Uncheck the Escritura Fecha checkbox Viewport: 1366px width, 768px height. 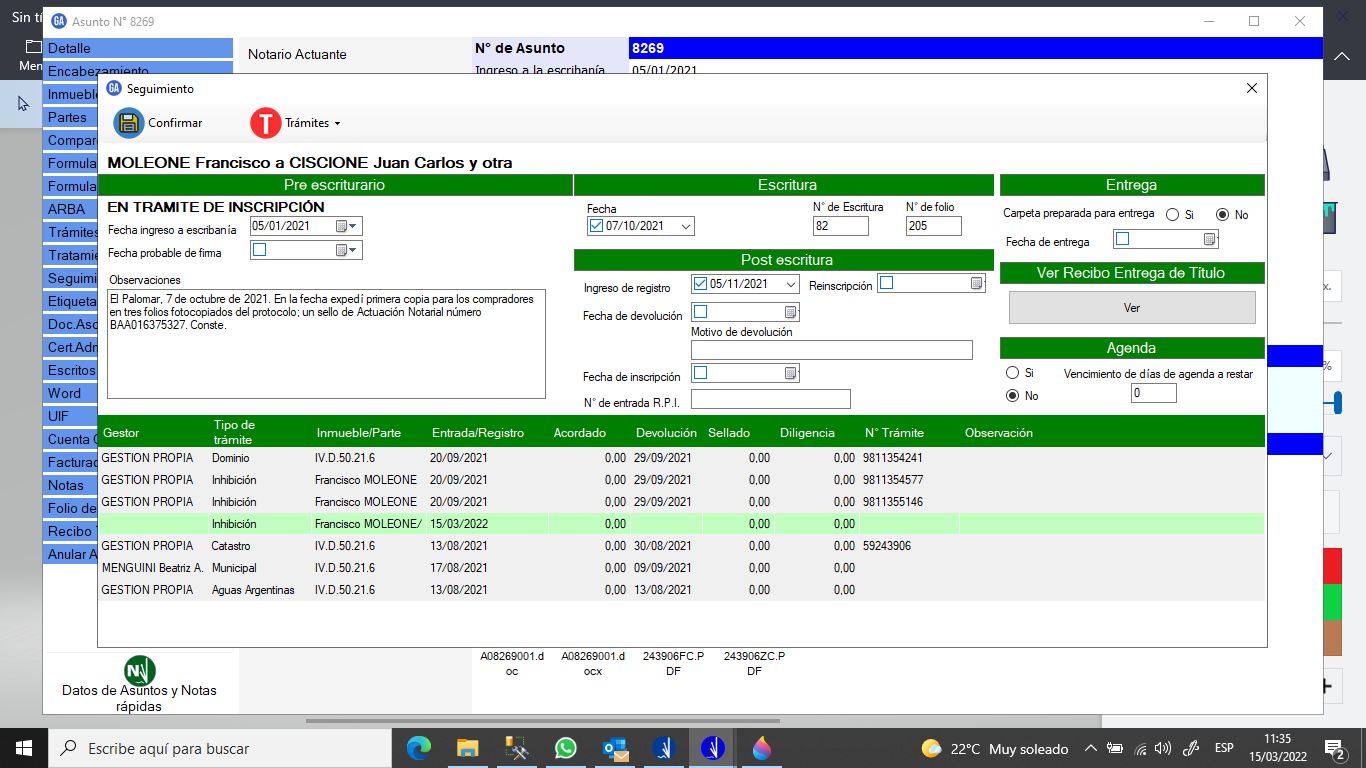coord(597,226)
